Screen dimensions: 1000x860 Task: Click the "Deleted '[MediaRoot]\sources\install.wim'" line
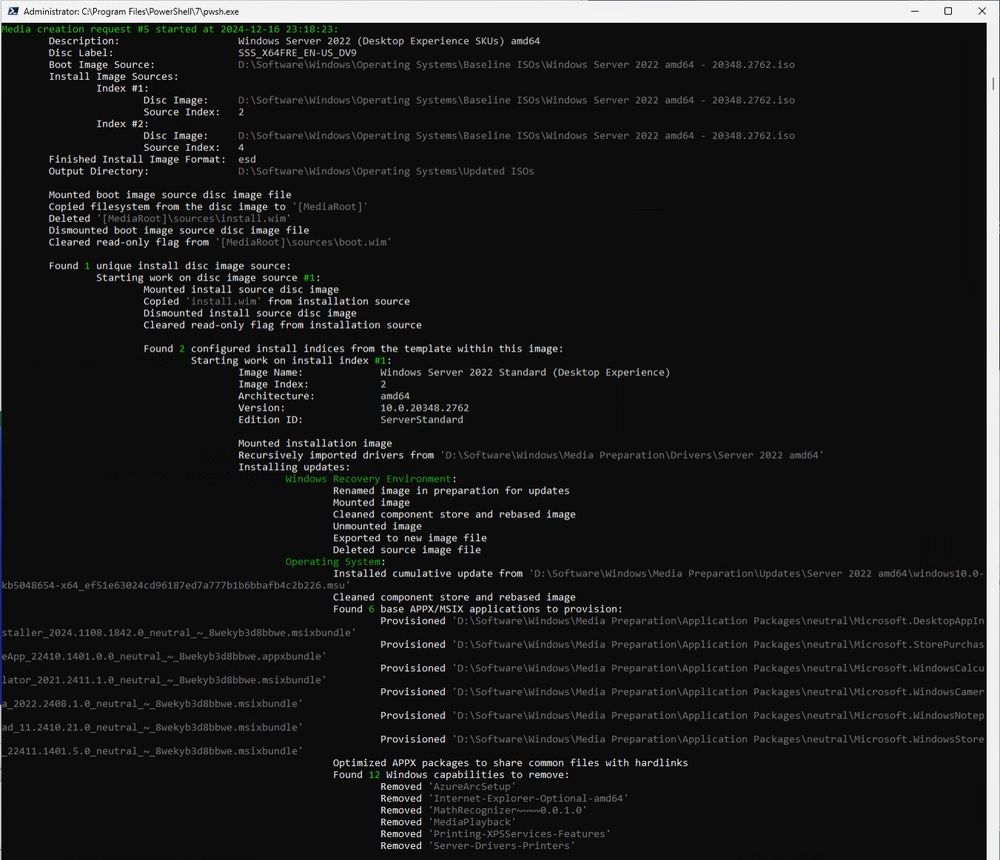tap(170, 218)
